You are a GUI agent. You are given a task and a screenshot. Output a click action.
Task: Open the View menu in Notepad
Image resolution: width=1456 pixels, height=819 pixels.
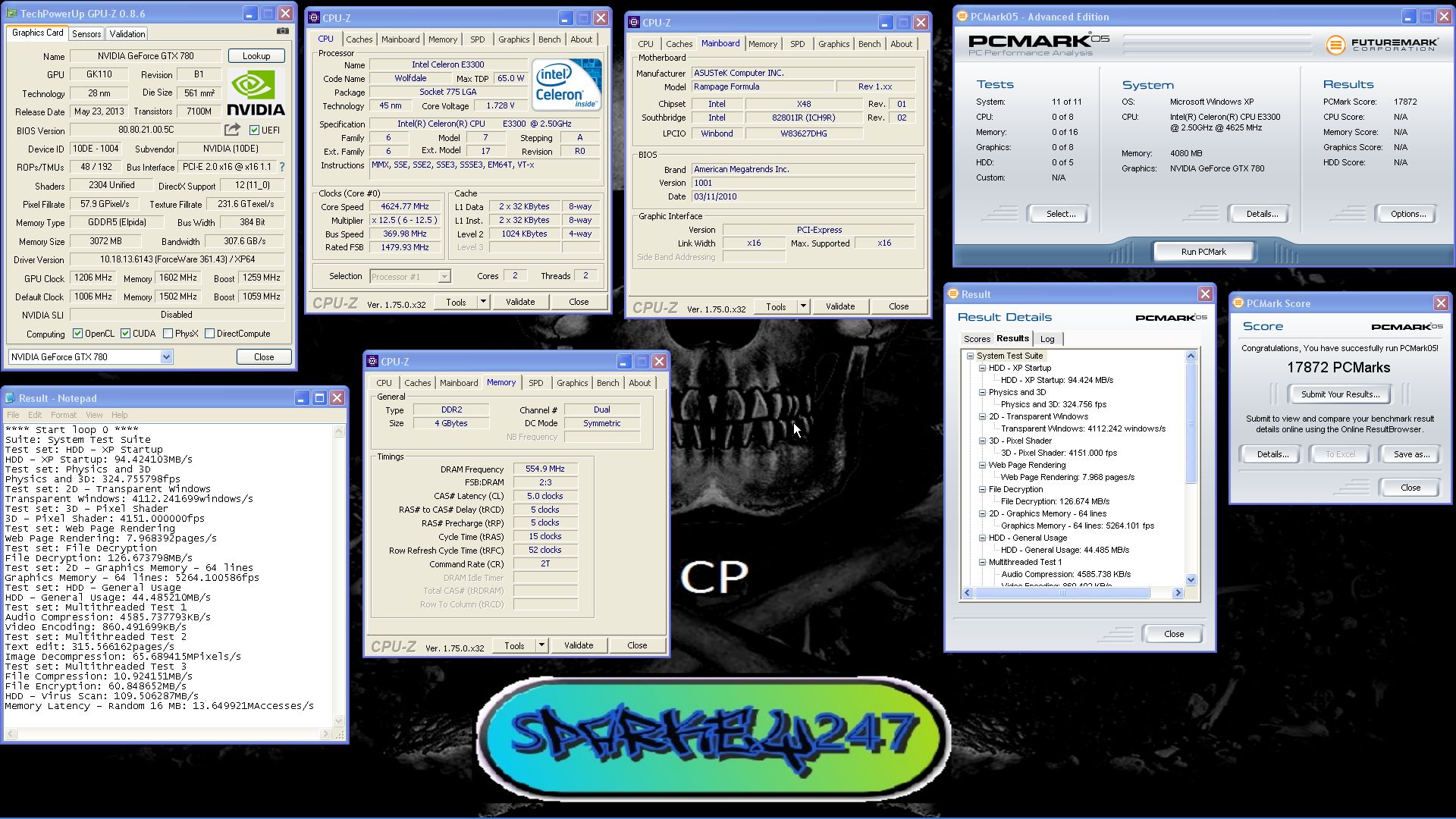click(x=94, y=415)
